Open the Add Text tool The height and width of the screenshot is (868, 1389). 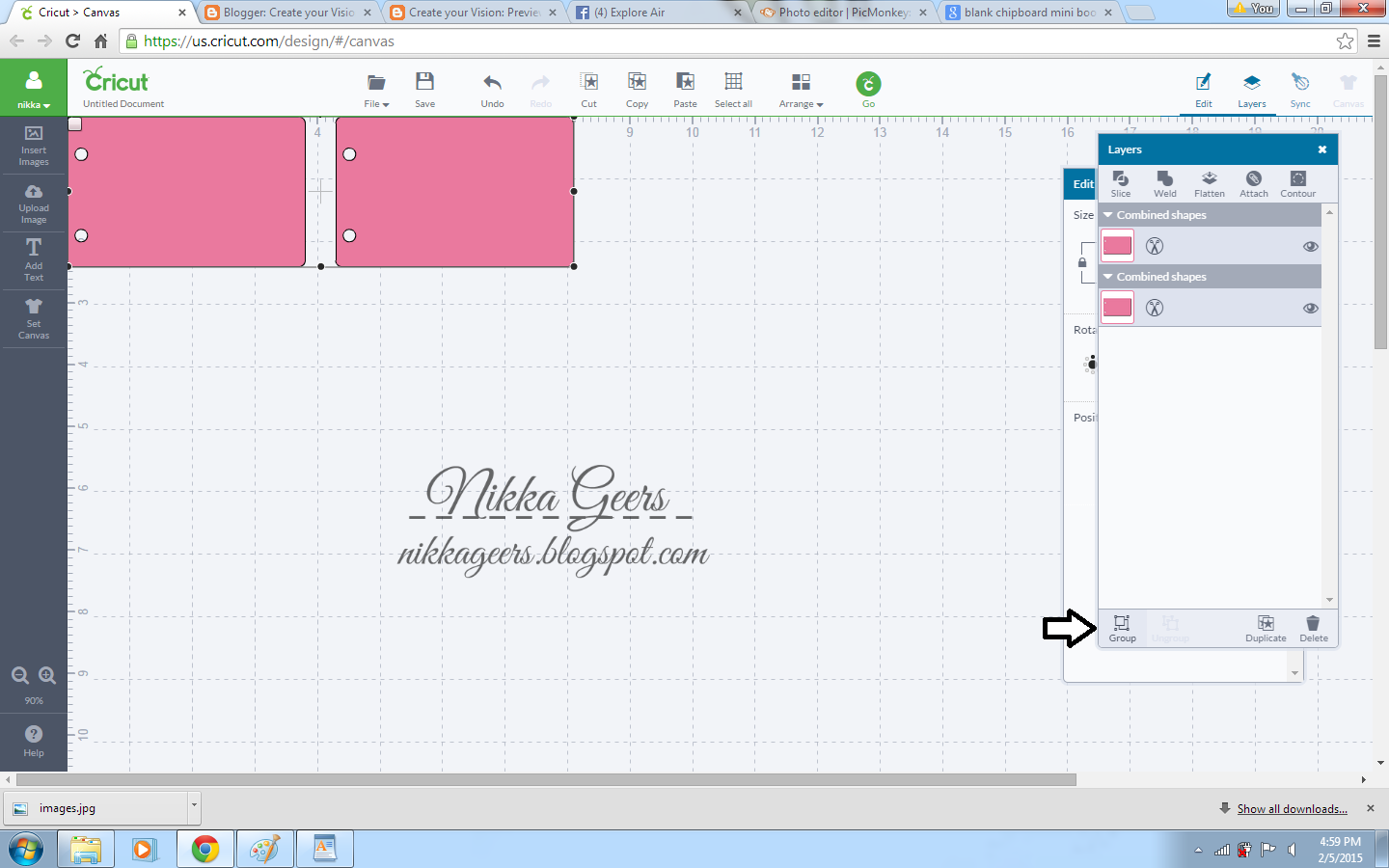pos(33,260)
